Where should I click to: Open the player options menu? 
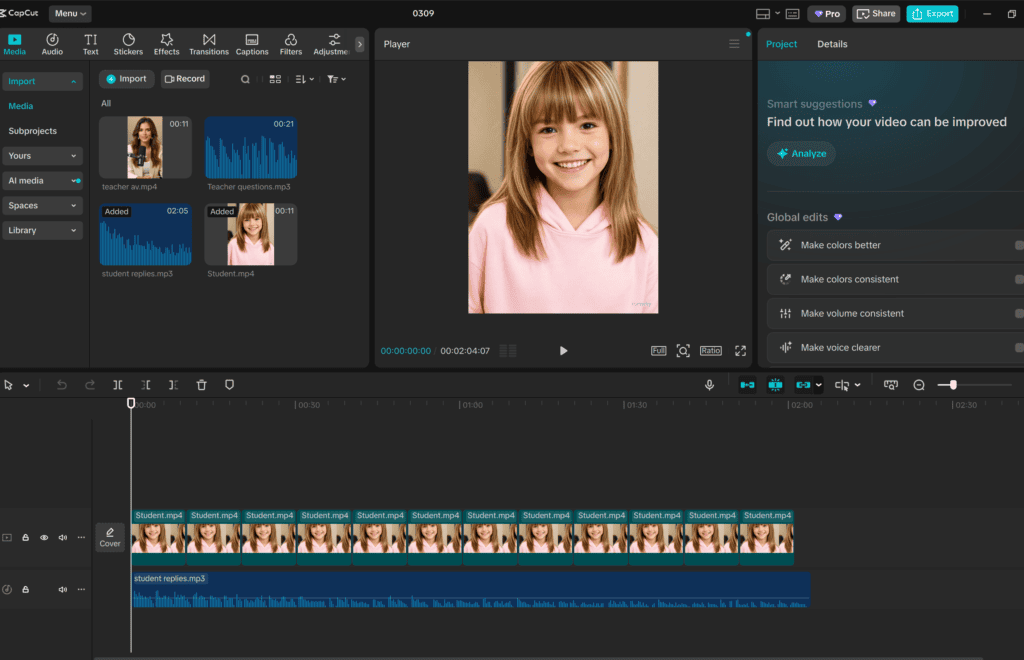(x=734, y=44)
